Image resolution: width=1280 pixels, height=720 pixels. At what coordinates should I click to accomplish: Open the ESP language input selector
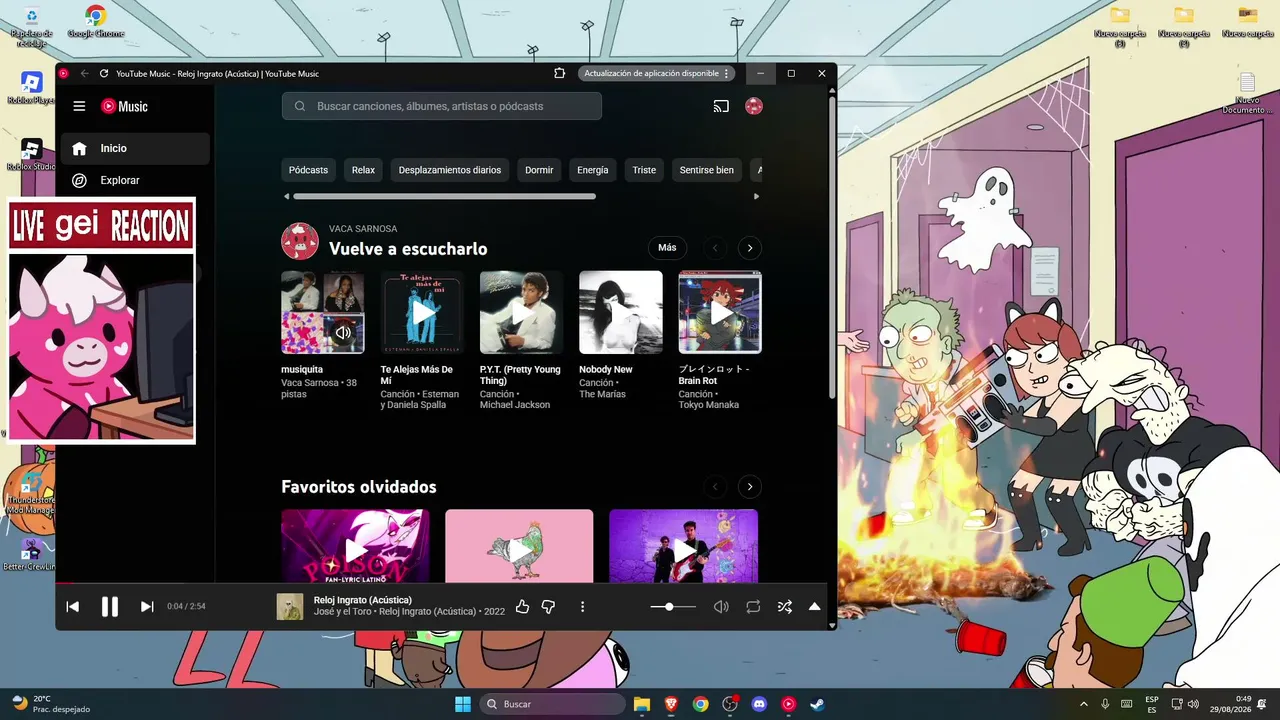pyautogui.click(x=1152, y=704)
